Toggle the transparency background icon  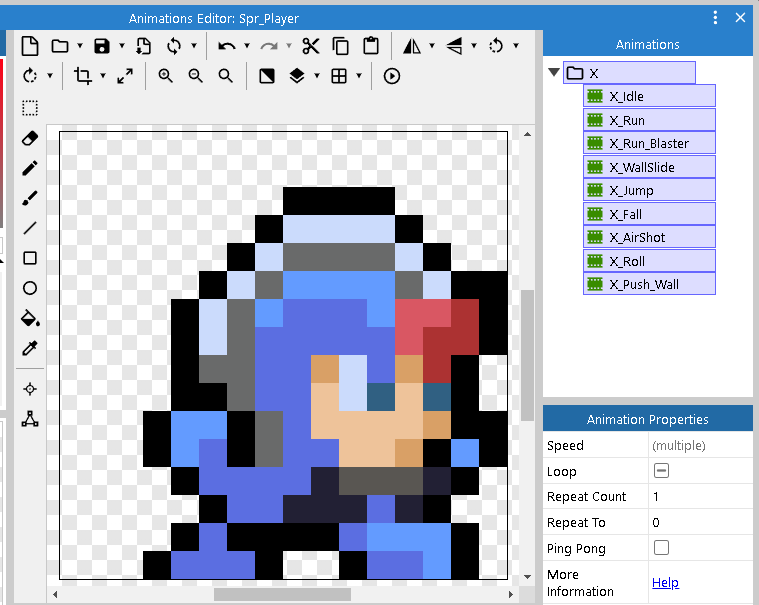[267, 76]
